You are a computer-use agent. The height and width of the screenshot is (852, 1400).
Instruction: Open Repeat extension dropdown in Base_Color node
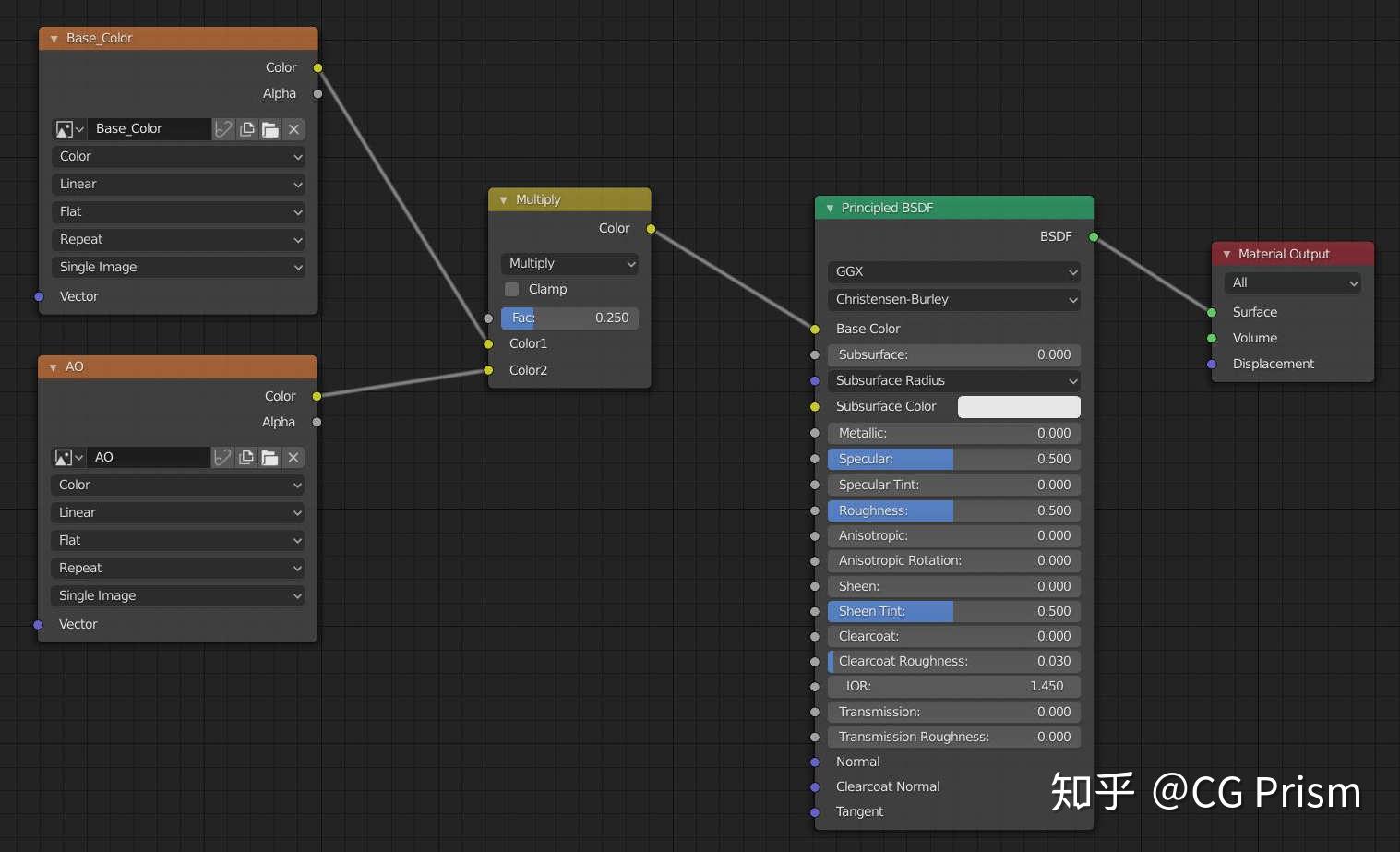179,240
